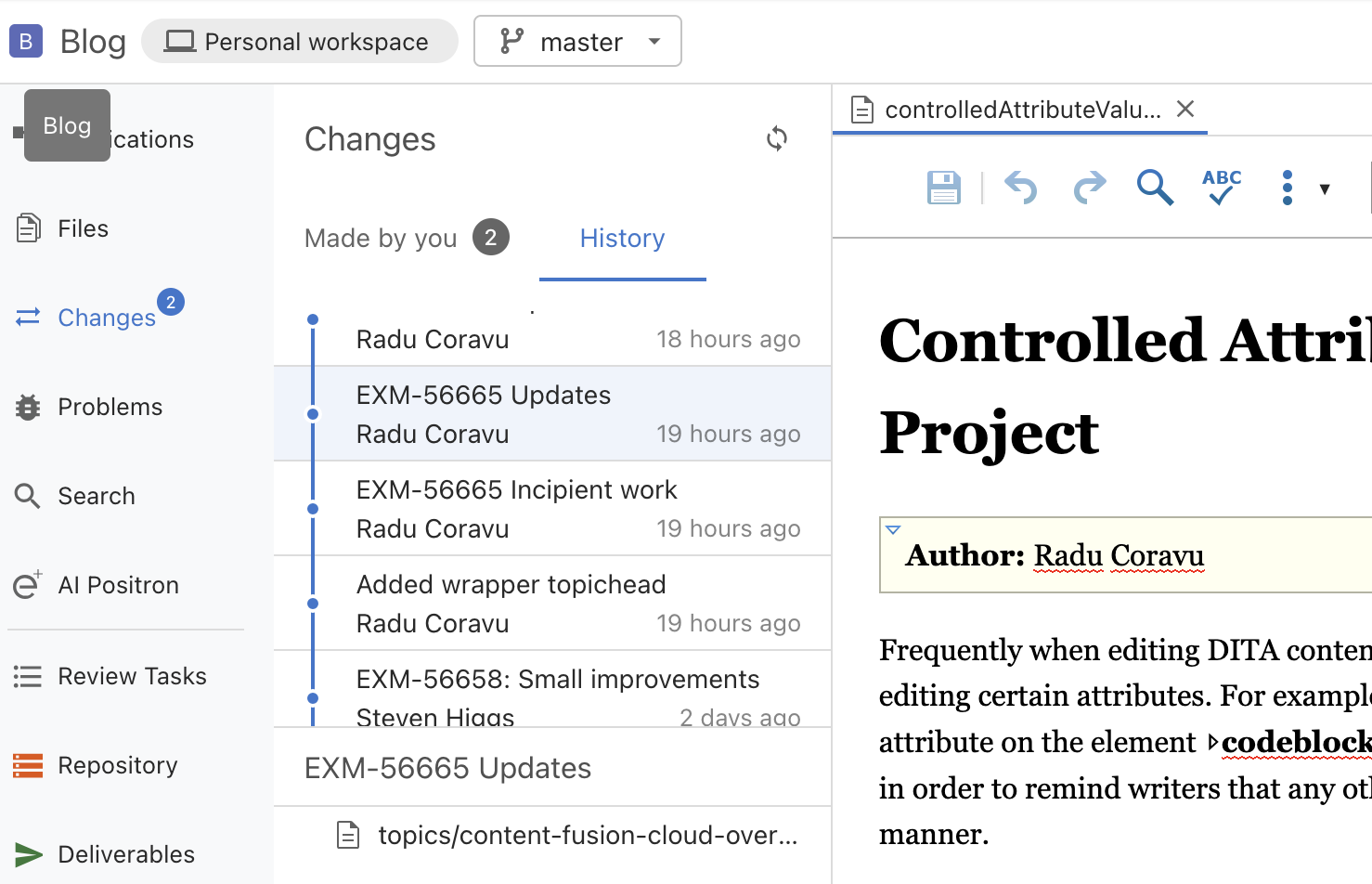The width and height of the screenshot is (1372, 884).
Task: Click the Save icon in editor toolbar
Action: (x=943, y=188)
